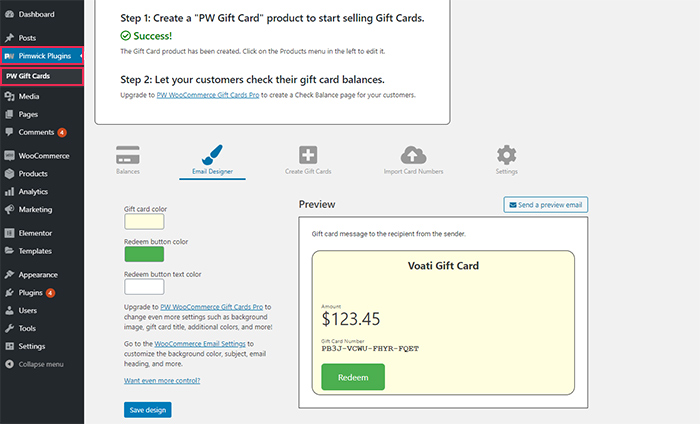Follow the WooCommerce Email Settings link
The image size is (700, 424).
click(x=200, y=344)
